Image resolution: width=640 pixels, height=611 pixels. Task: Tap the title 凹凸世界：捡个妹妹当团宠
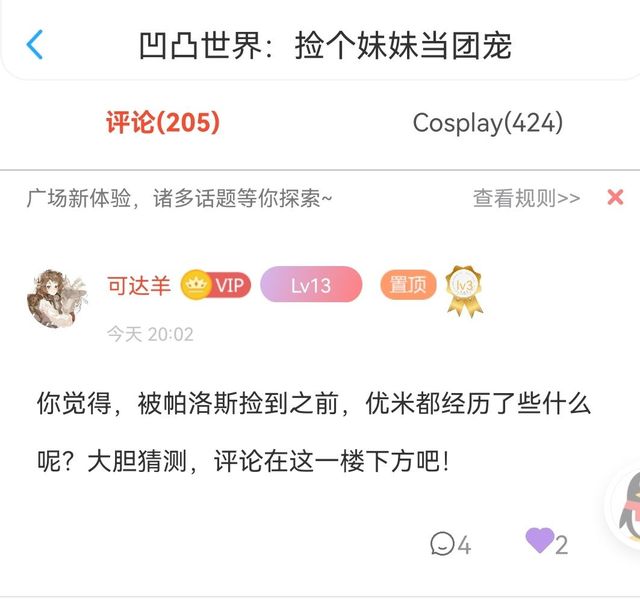[x=325, y=45]
